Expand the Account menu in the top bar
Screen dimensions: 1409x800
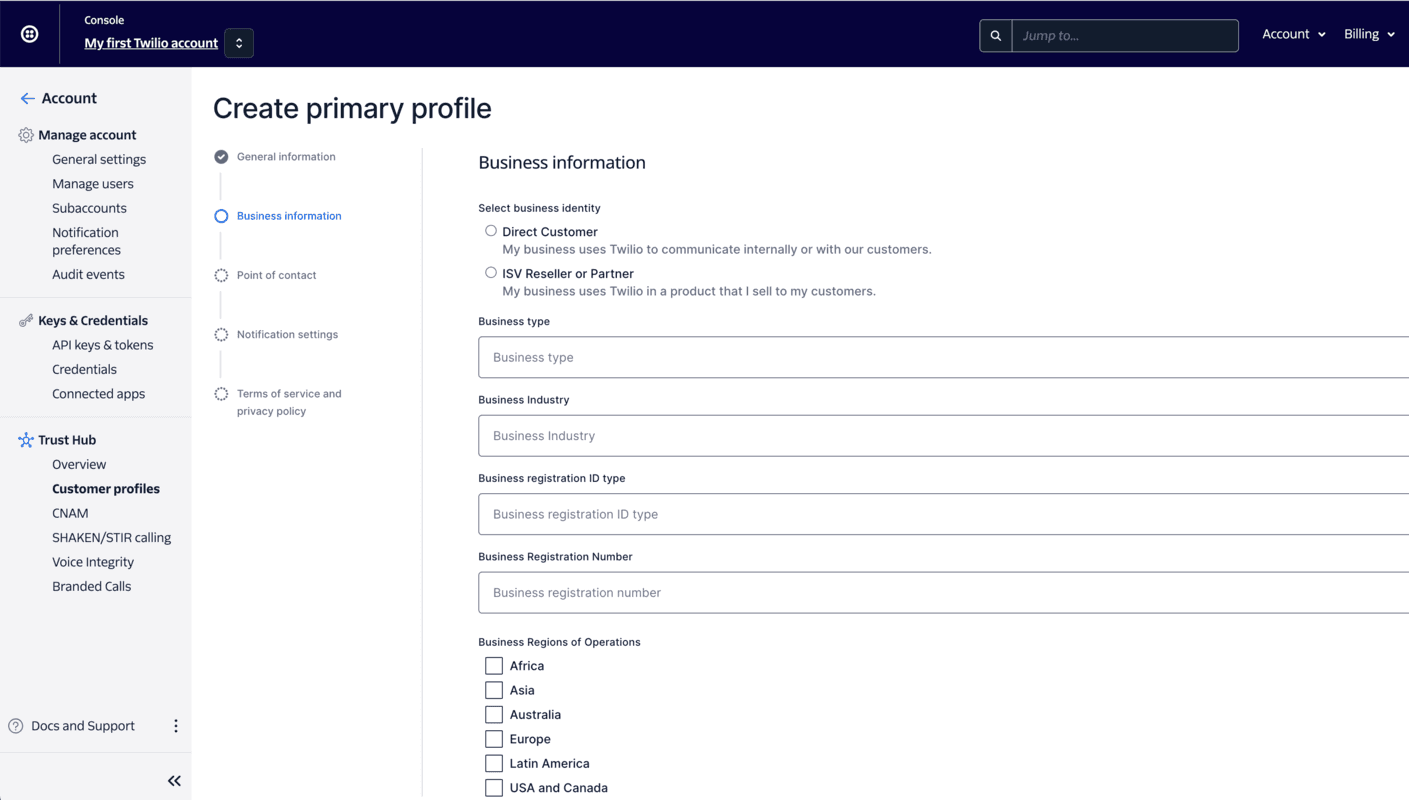point(1293,33)
